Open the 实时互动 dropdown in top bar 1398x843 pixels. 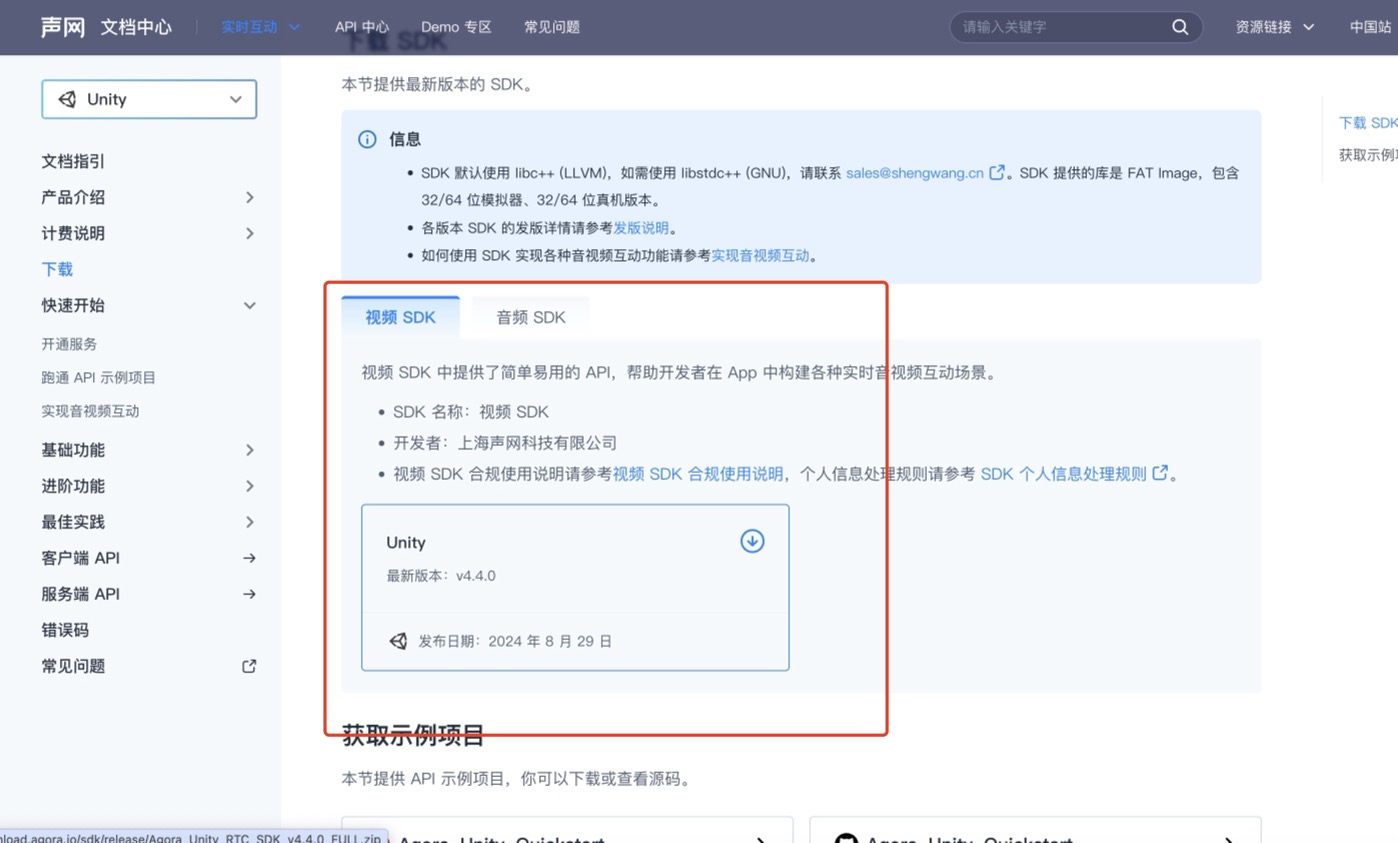(x=260, y=27)
